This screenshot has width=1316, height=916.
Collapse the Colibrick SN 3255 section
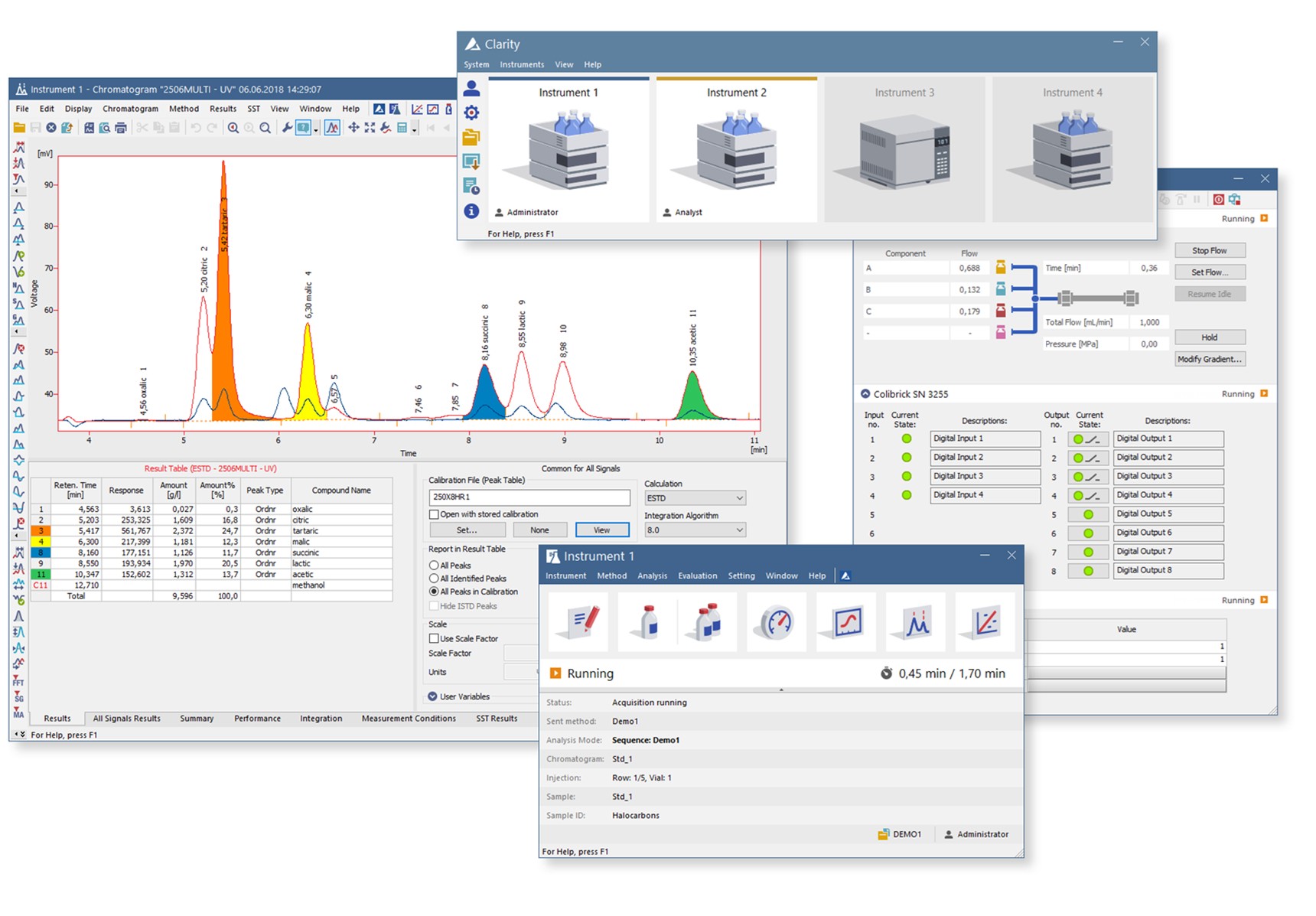click(x=865, y=394)
